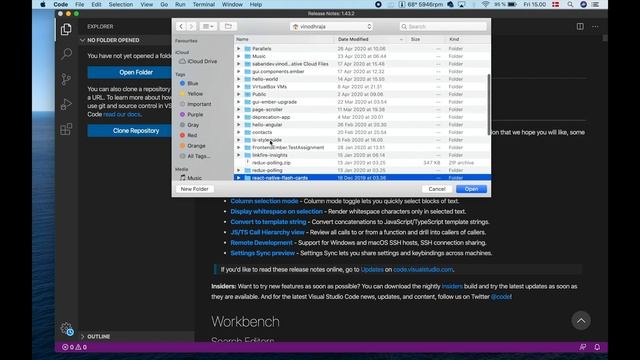Open the Column selection mode link
The image size is (640, 360).
coord(264,201)
